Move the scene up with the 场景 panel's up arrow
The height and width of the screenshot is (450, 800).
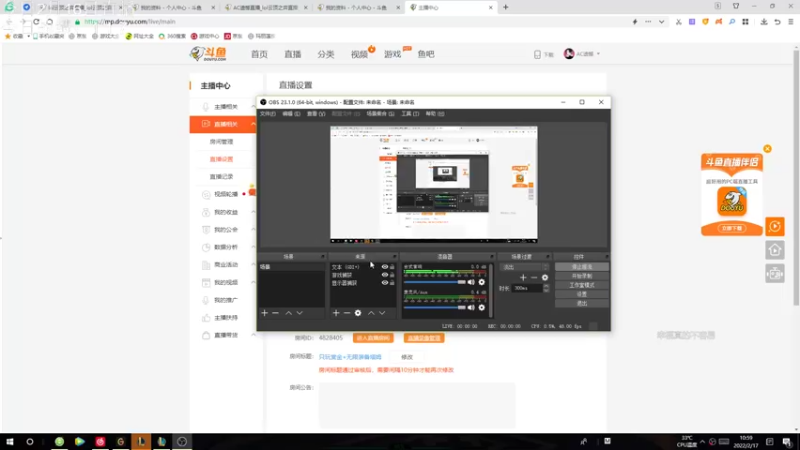click(288, 313)
